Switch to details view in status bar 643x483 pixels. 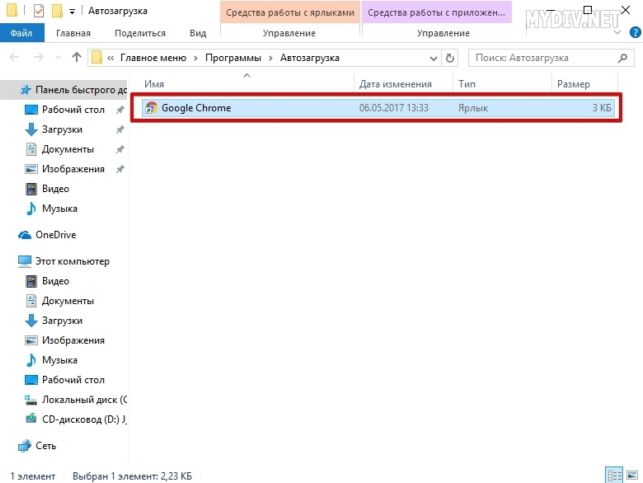click(614, 475)
